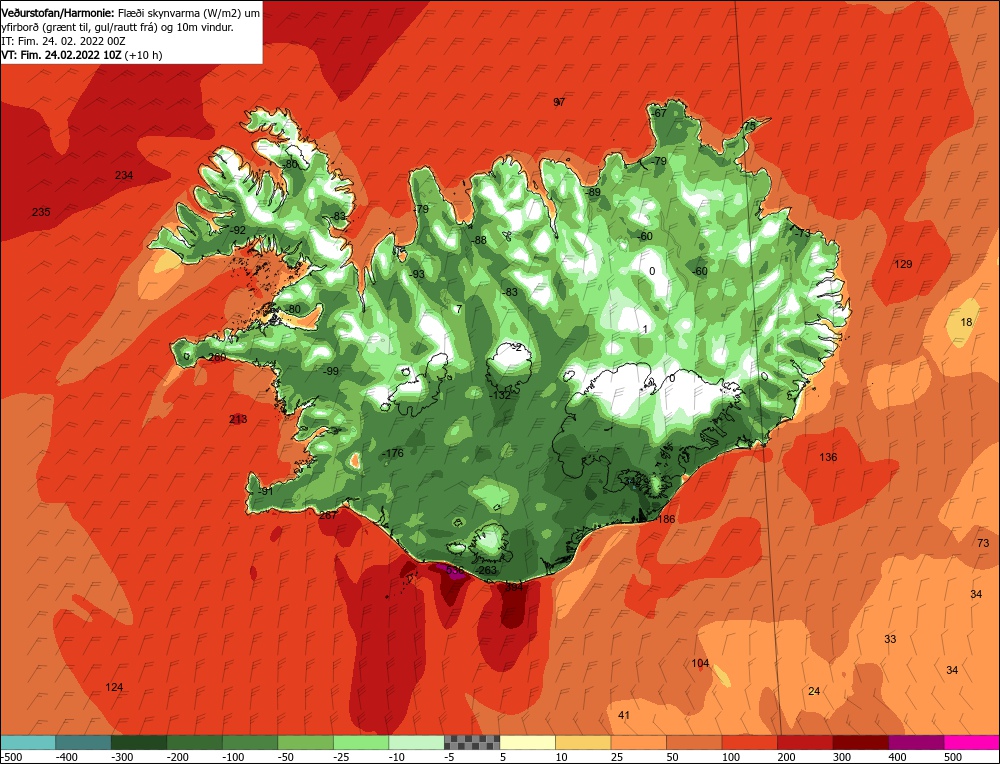This screenshot has width=1000, height=764.
Task: Click the value 18 in the yellow patch
Action: tap(967, 322)
